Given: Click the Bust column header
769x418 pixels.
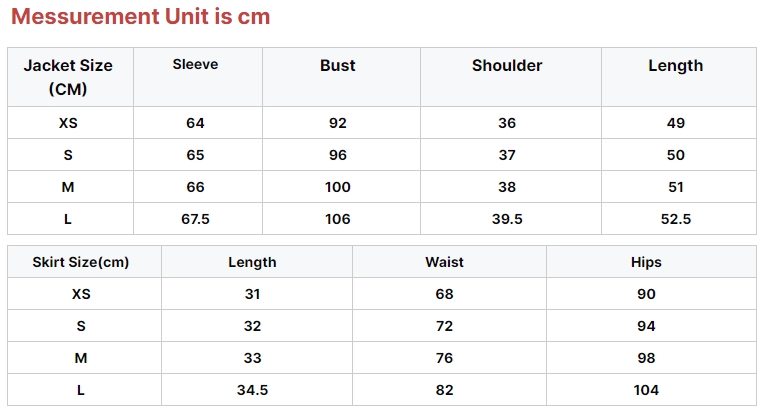Looking at the screenshot, I should (338, 66).
